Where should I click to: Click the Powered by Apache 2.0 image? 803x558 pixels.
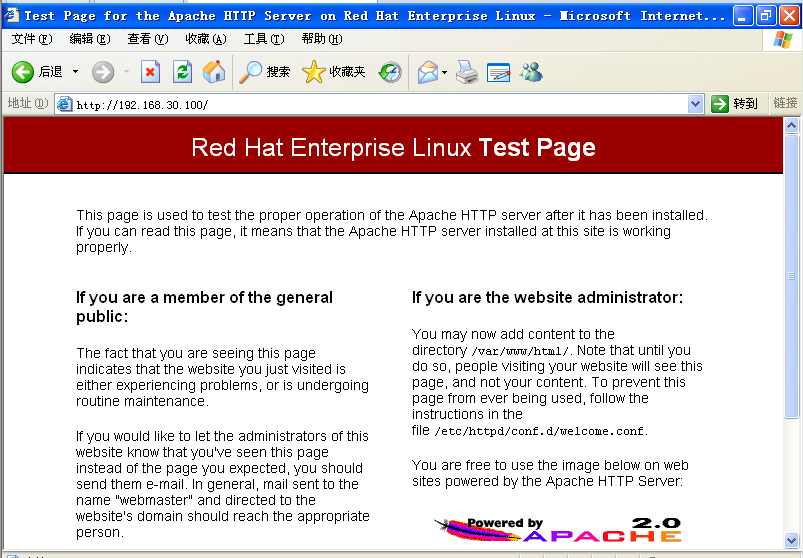558,529
